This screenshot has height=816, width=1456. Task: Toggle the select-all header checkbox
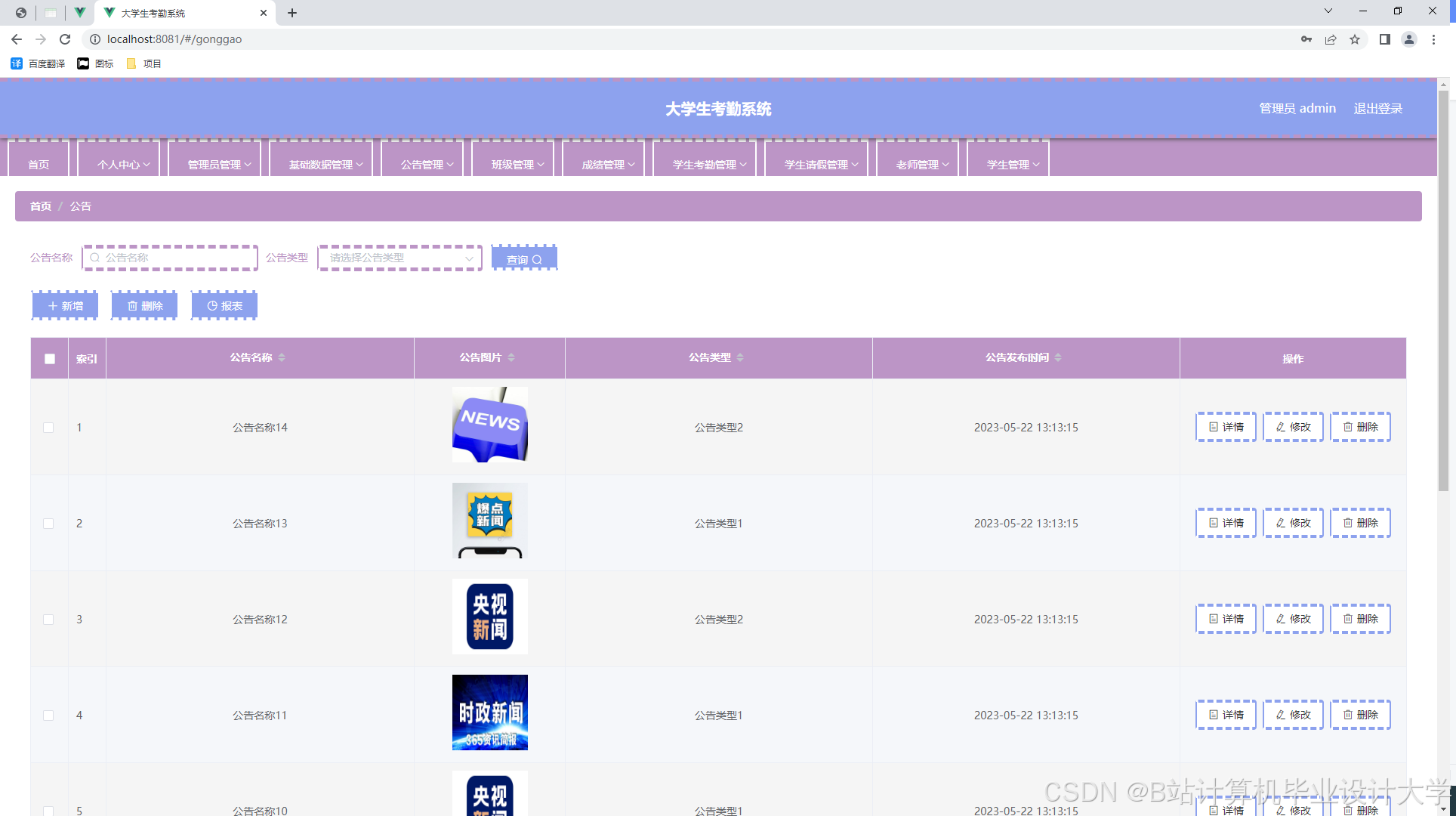coord(50,359)
